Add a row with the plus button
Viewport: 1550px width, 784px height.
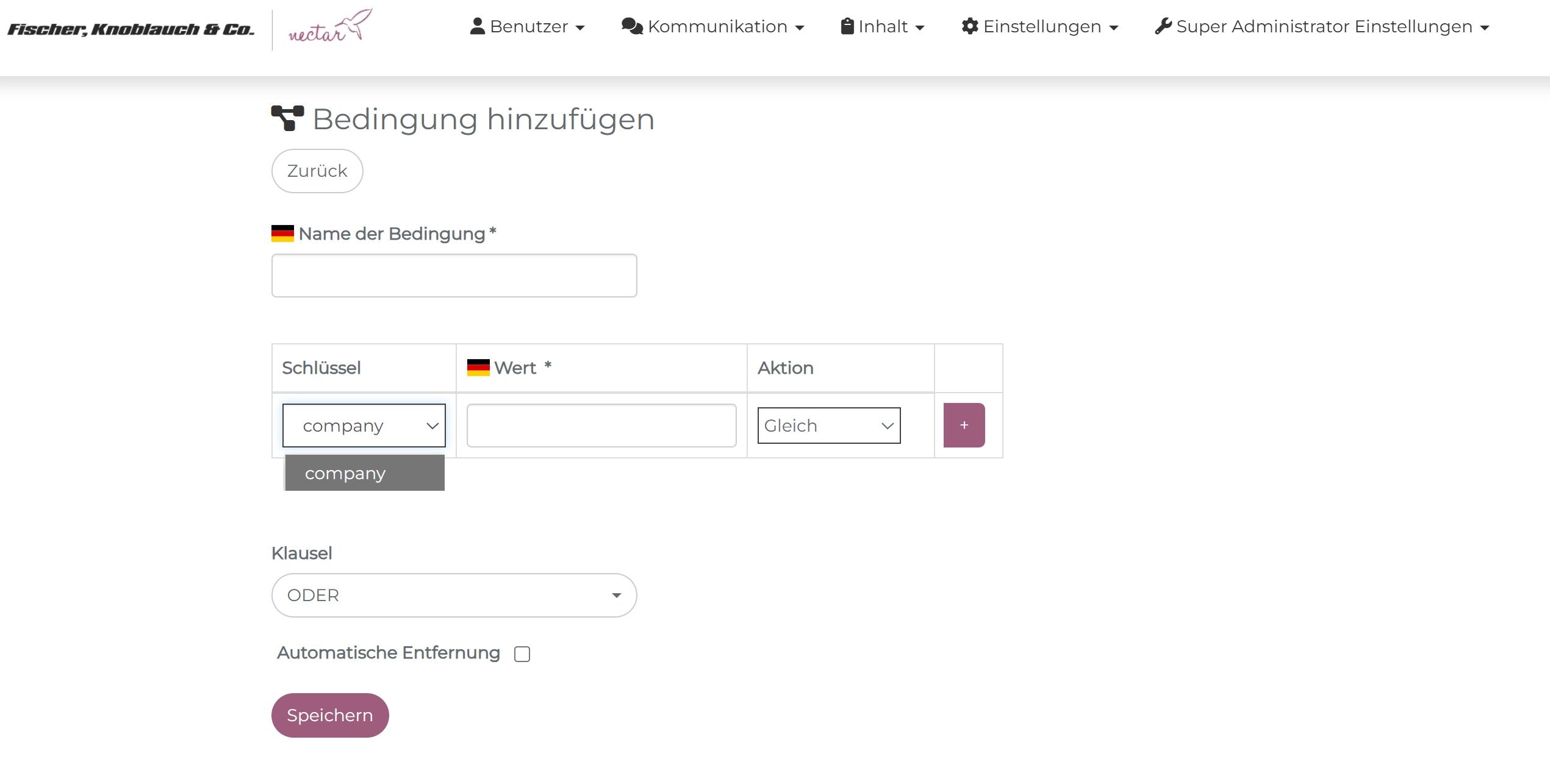(964, 425)
